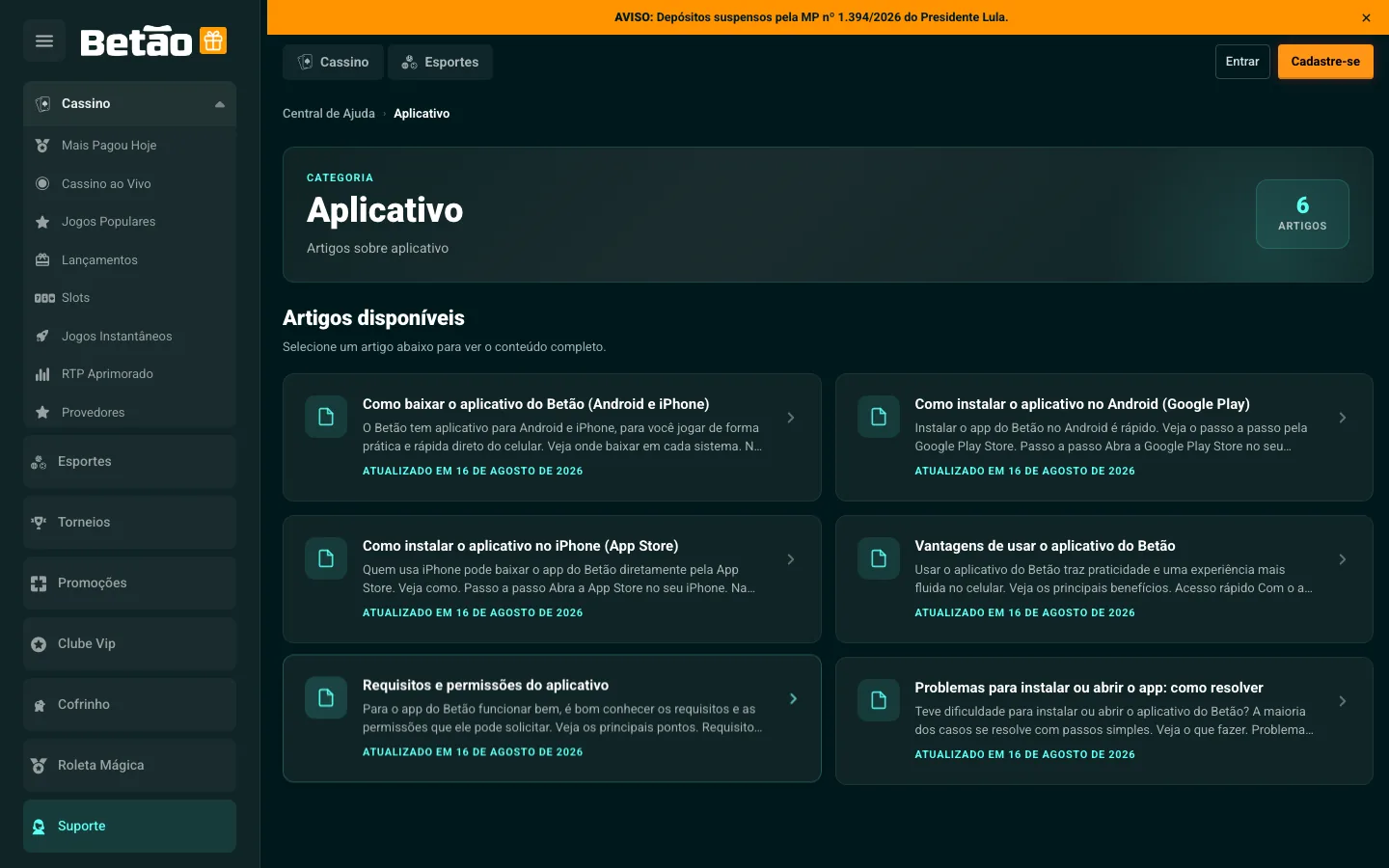1389x868 pixels.
Task: Open the Torneios sidebar section
Action: (129, 523)
